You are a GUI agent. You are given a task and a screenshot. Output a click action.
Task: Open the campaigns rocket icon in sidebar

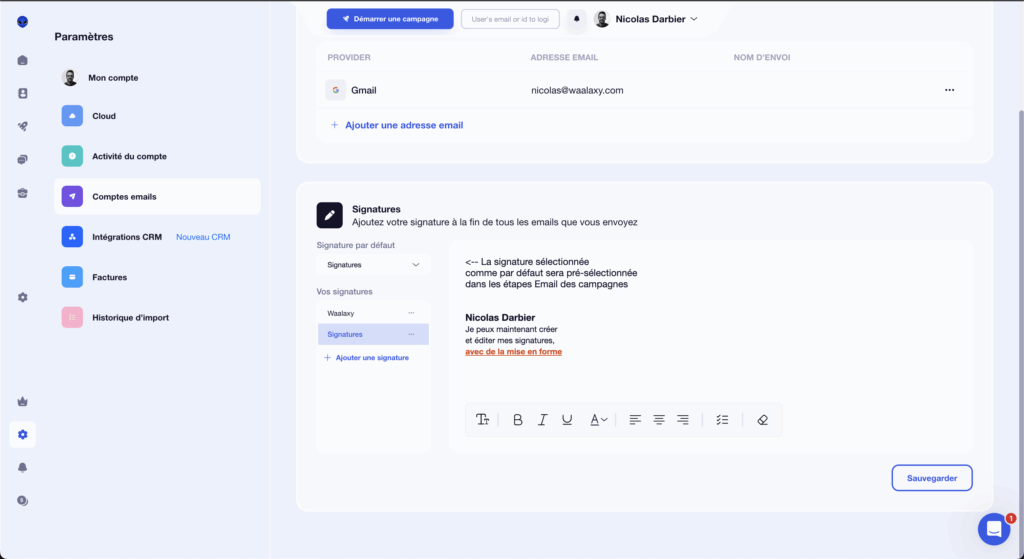[x=23, y=127]
